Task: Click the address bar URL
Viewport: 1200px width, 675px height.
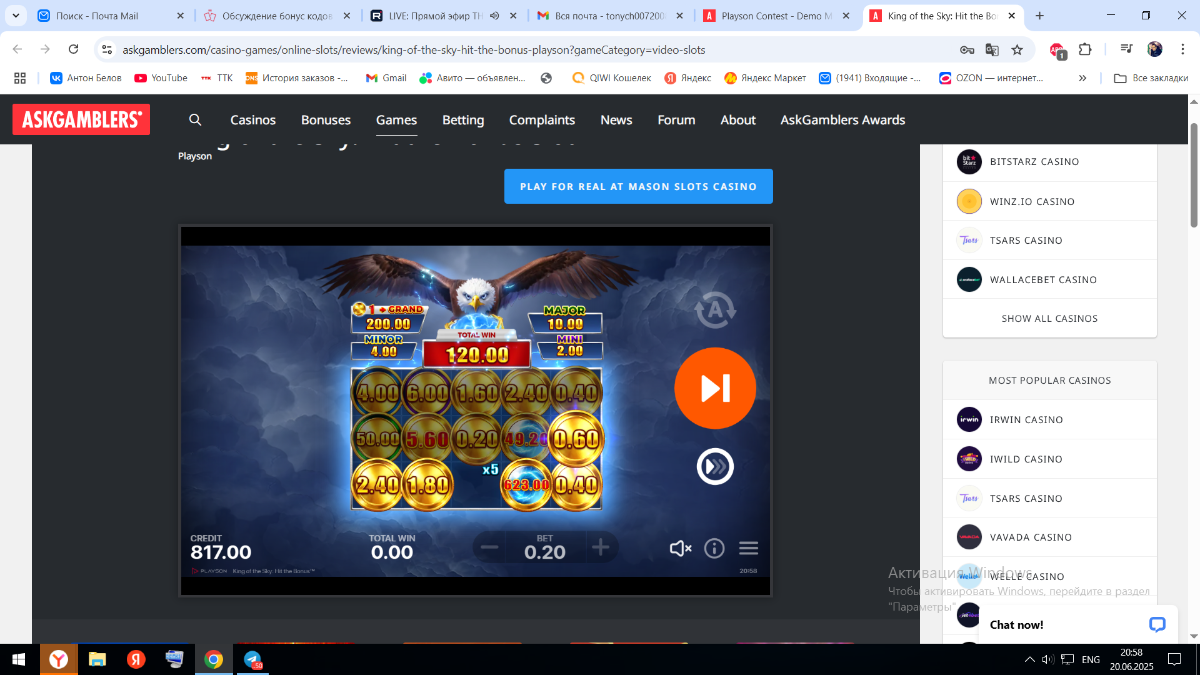Action: click(414, 50)
